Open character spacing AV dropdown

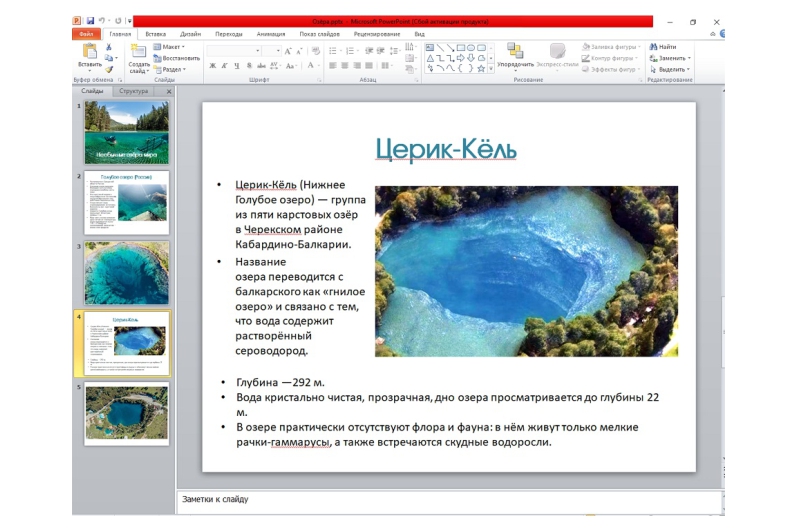(275, 66)
